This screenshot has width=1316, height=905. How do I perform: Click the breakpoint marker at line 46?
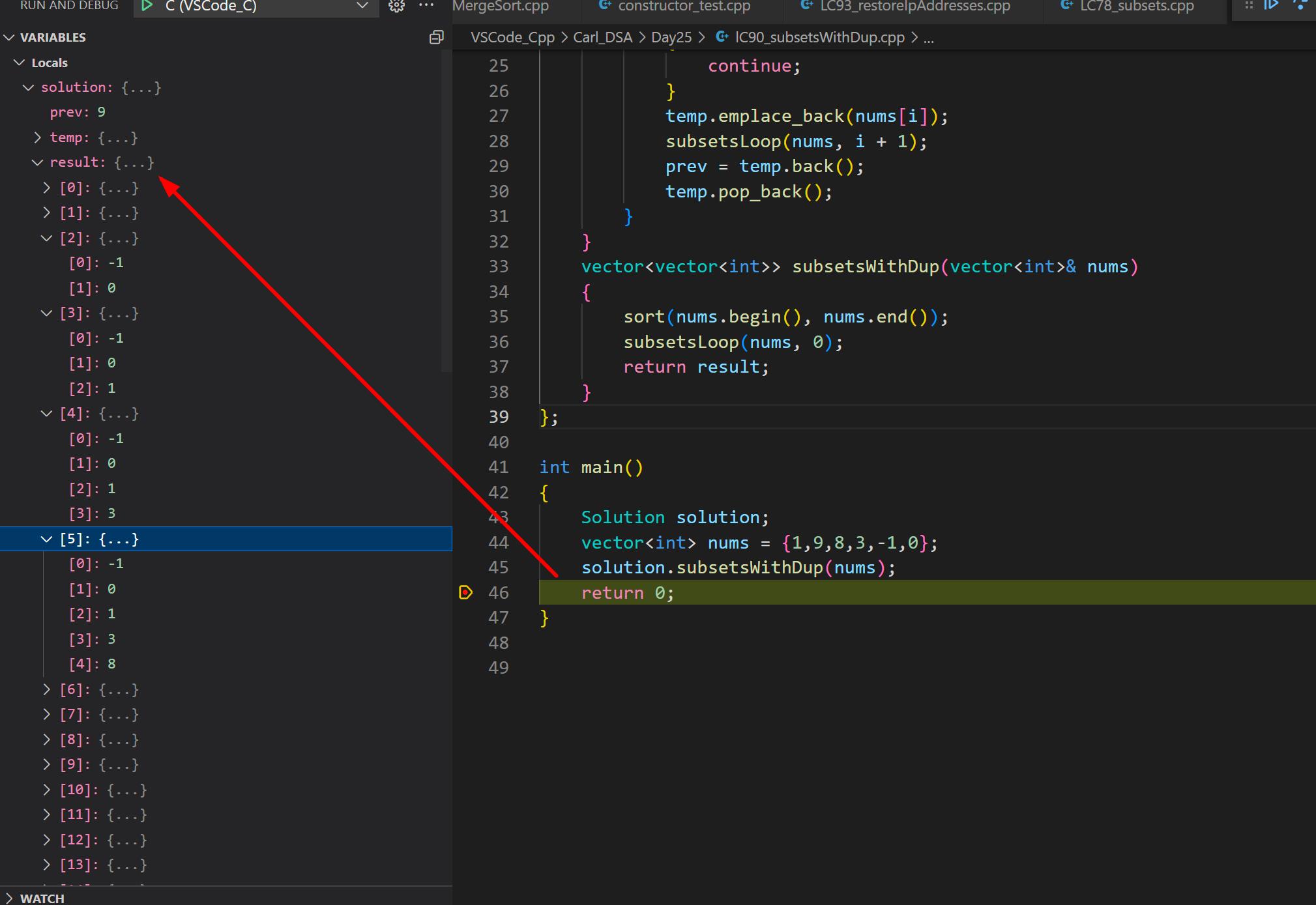tap(465, 592)
